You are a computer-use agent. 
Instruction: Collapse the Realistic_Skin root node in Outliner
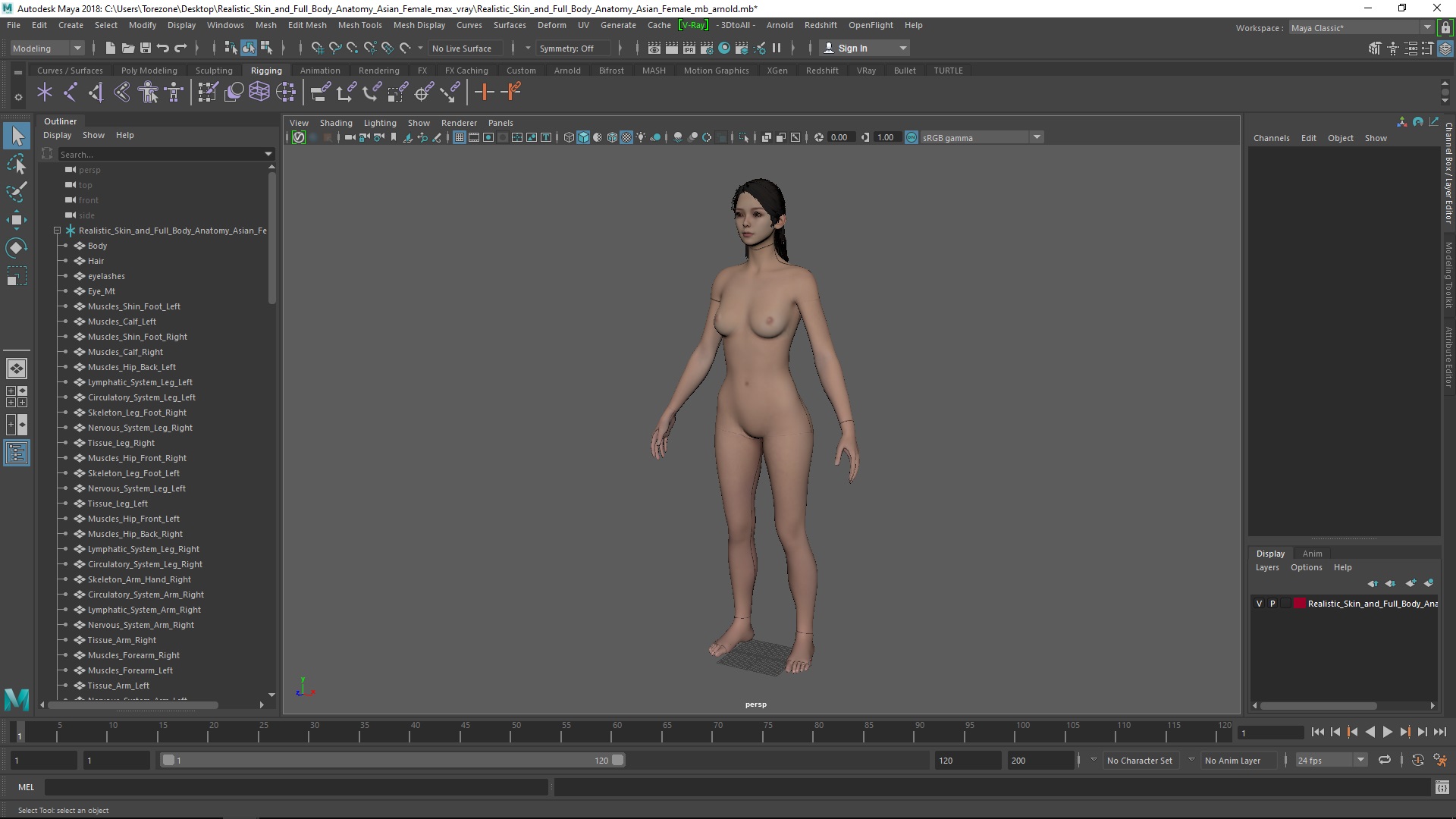[57, 231]
